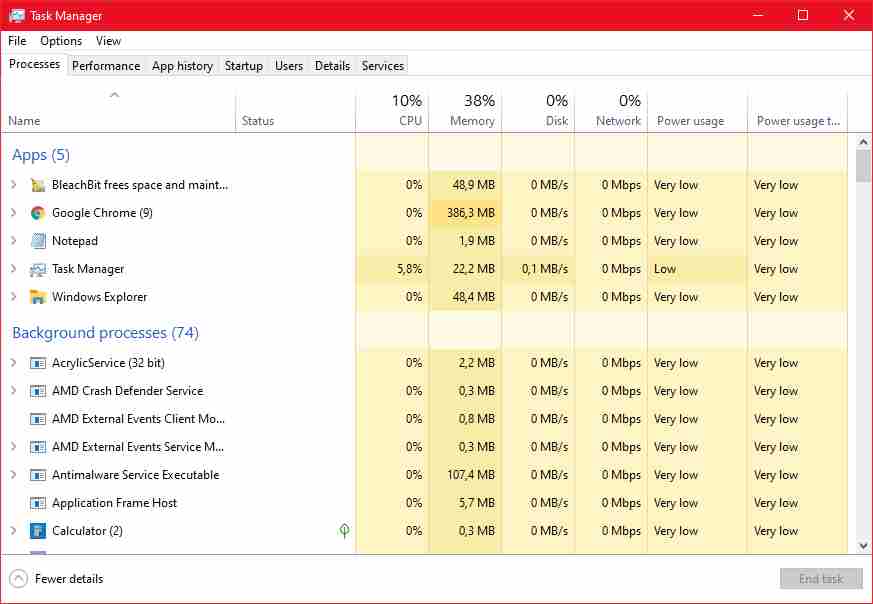Expand the Windows Explorer entry

click(14, 297)
